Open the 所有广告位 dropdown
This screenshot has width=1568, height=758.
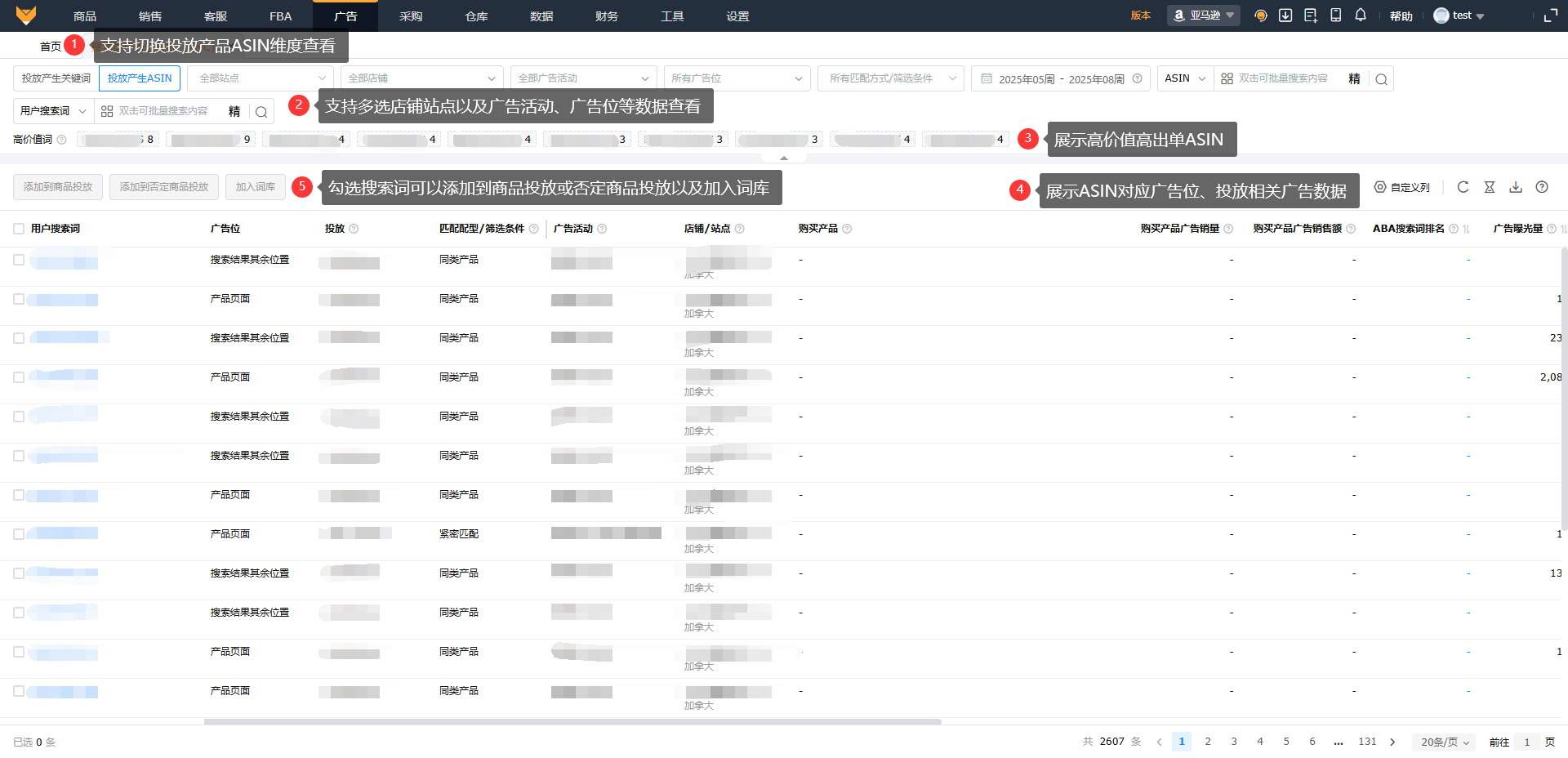[x=737, y=78]
